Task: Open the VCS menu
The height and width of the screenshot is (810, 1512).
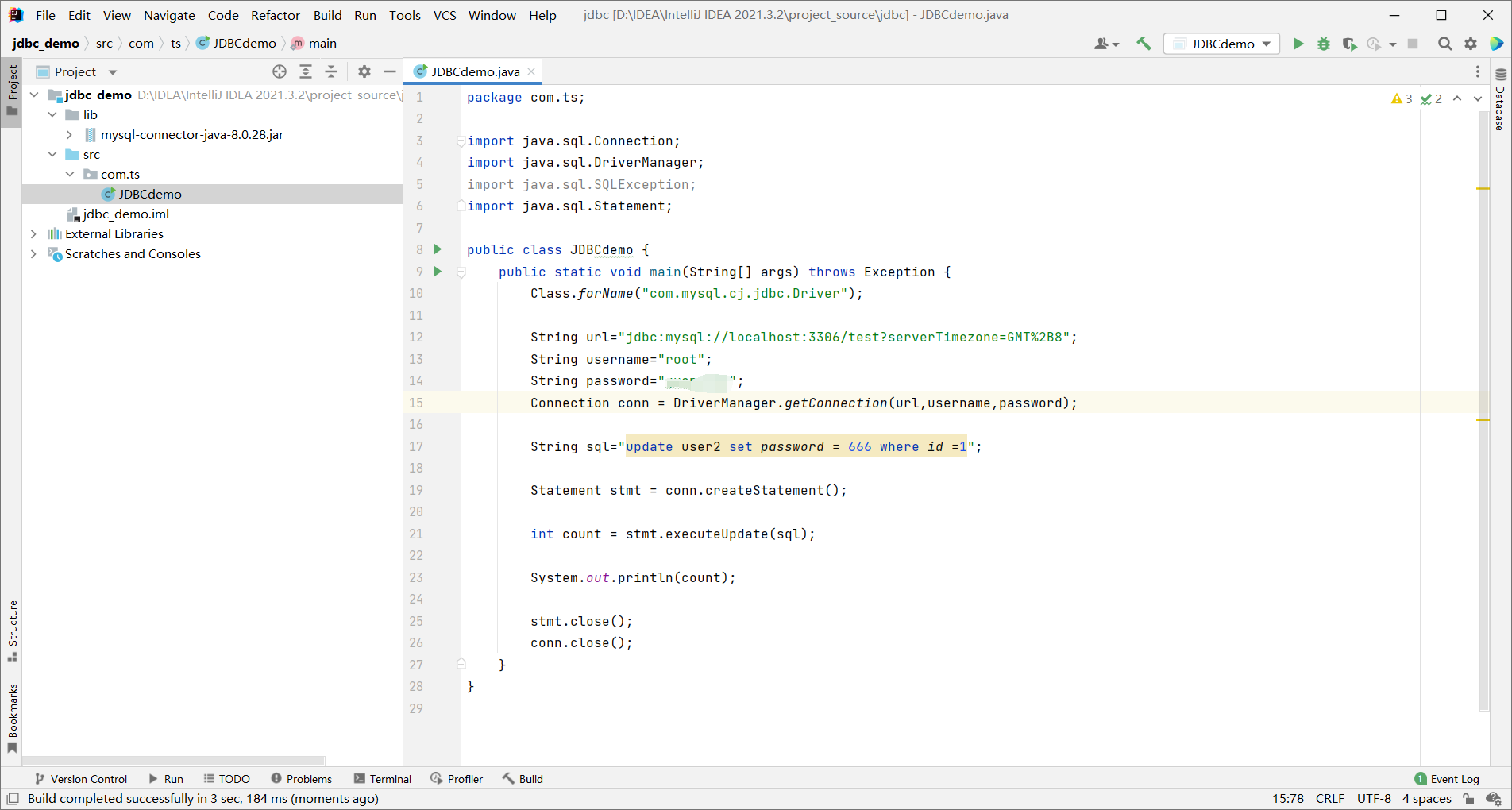Action: pyautogui.click(x=445, y=15)
